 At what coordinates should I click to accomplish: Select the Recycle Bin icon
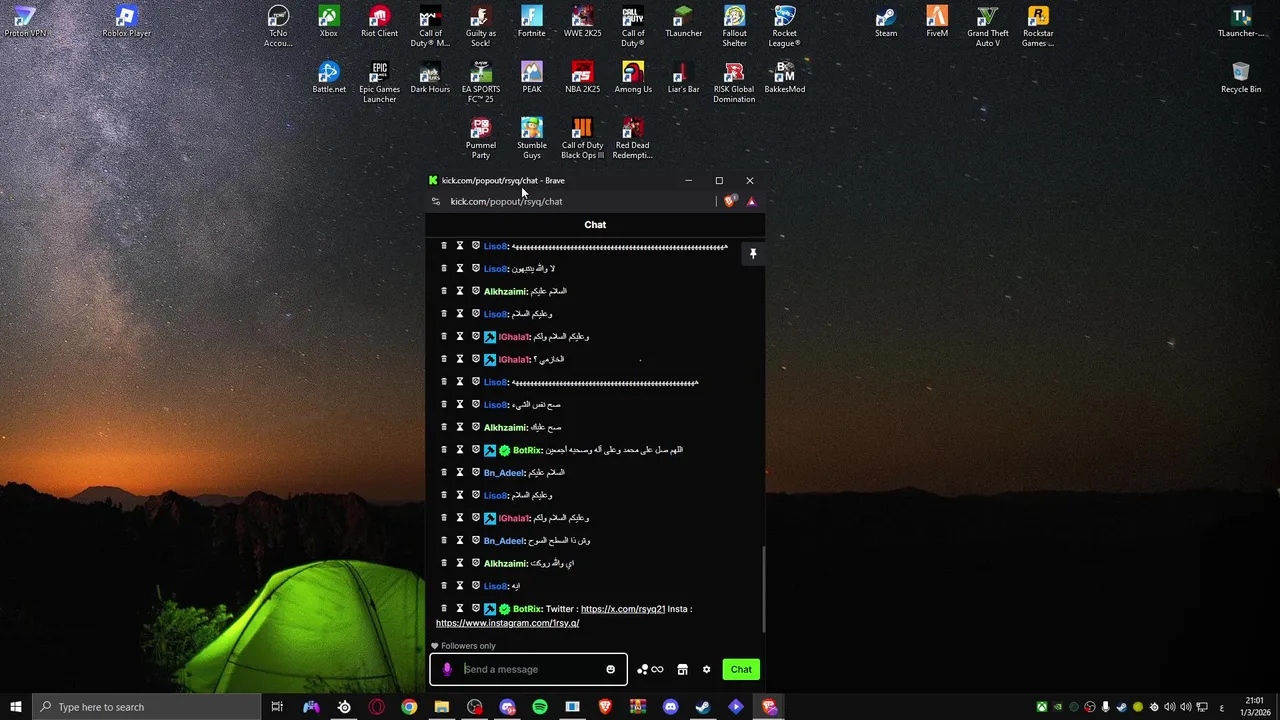click(x=1241, y=78)
